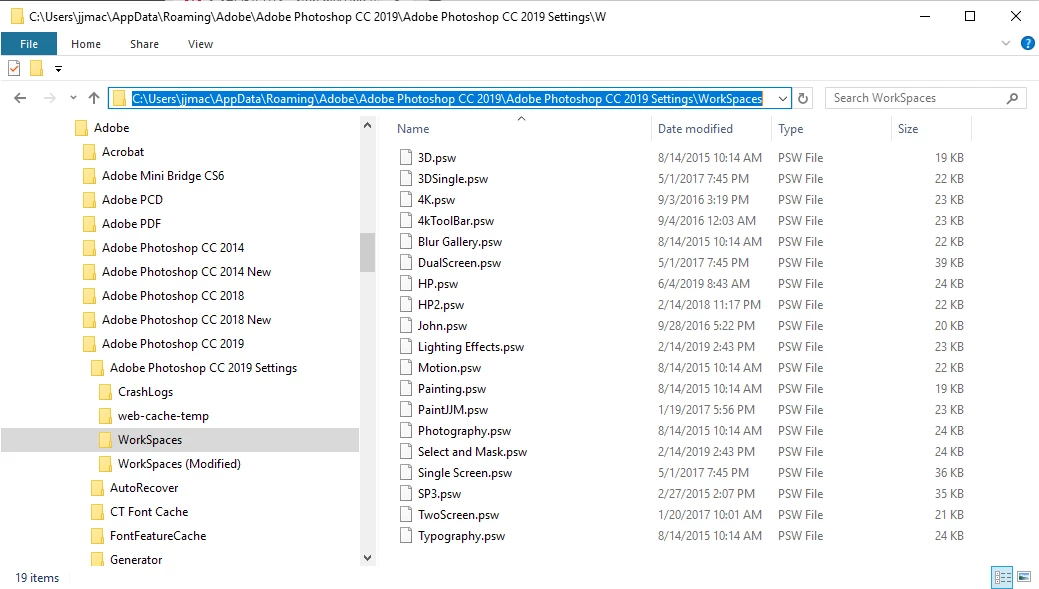The height and width of the screenshot is (589, 1039).
Task: Select the Photography.psw file name
Action: [x=464, y=431]
